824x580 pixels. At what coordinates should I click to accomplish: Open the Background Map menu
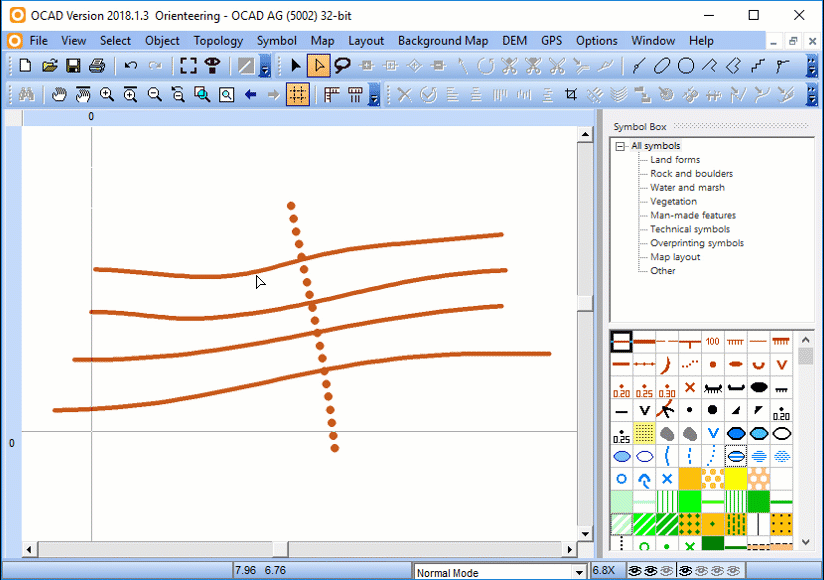tap(443, 40)
